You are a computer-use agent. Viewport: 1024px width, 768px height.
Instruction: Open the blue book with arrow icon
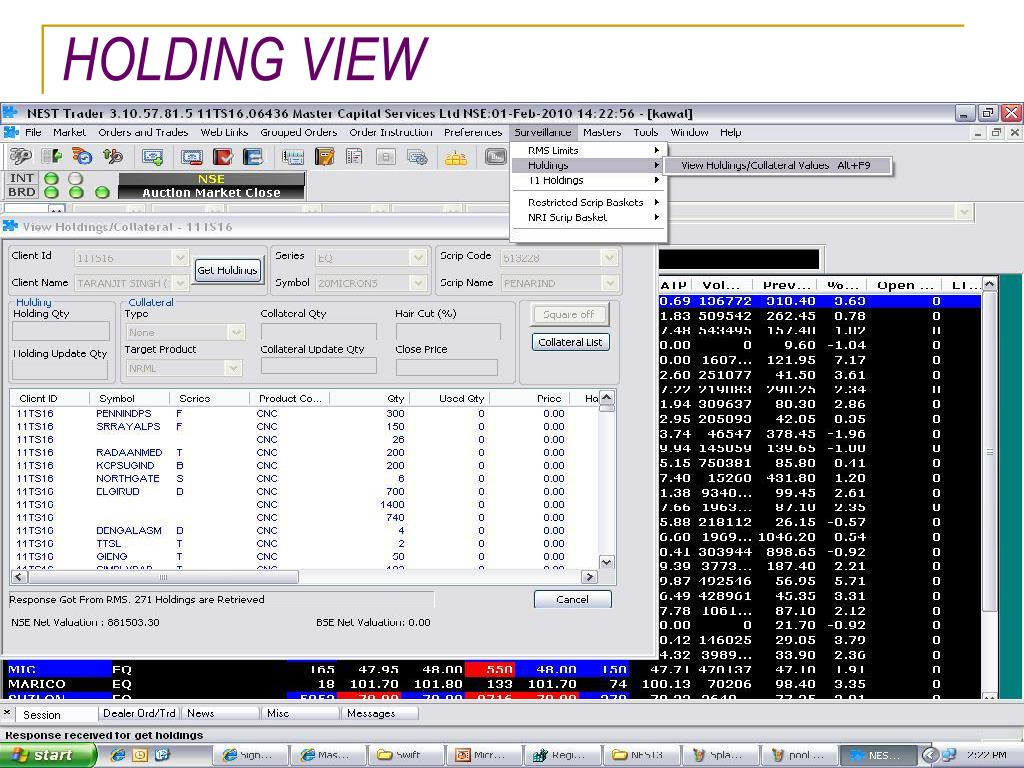pos(253,157)
